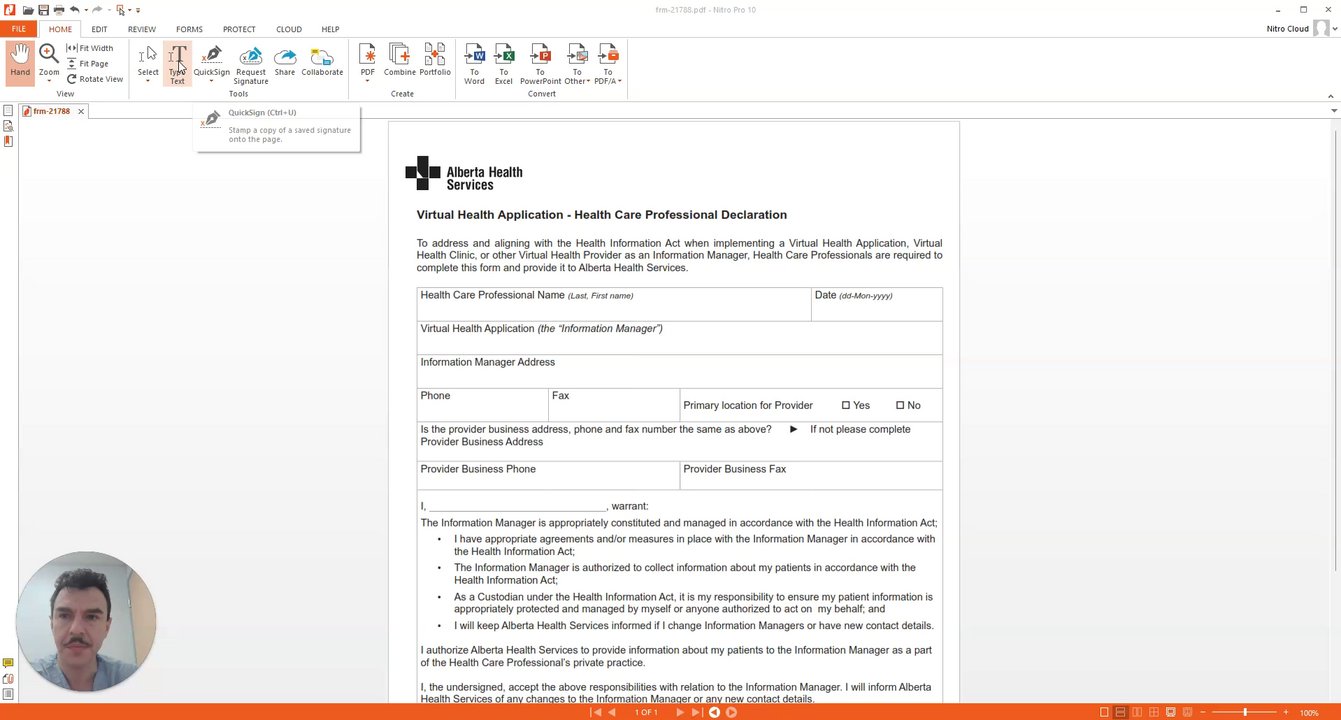Image resolution: width=1341 pixels, height=720 pixels.
Task: Click Open folder icon in quick access
Action: coord(28,10)
